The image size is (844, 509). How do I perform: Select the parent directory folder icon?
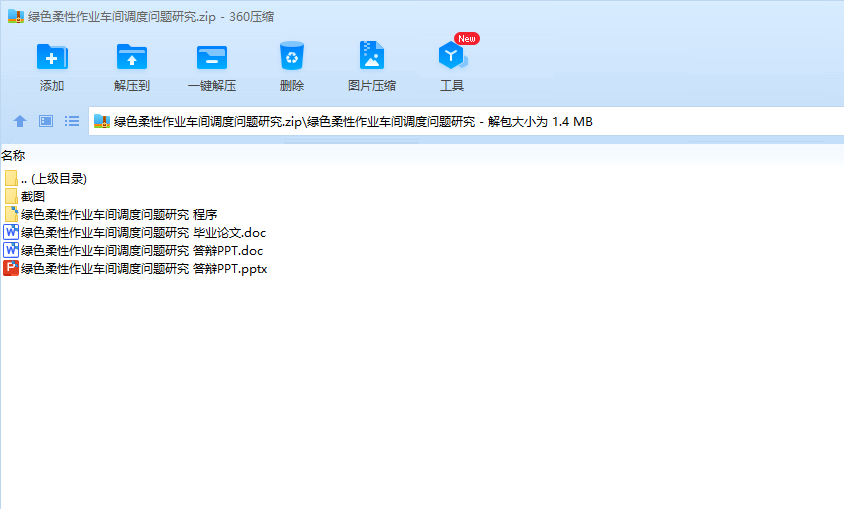tap(11, 178)
